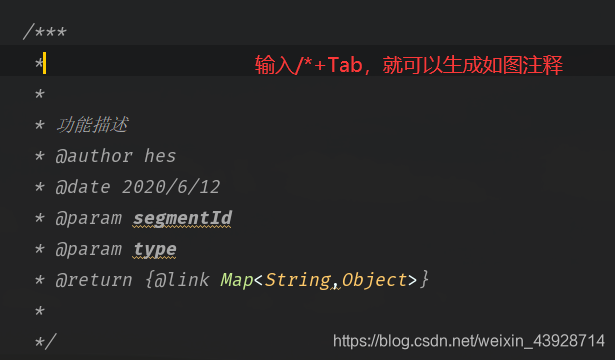Click the closing */ comment line

pyautogui.click(x=45, y=342)
